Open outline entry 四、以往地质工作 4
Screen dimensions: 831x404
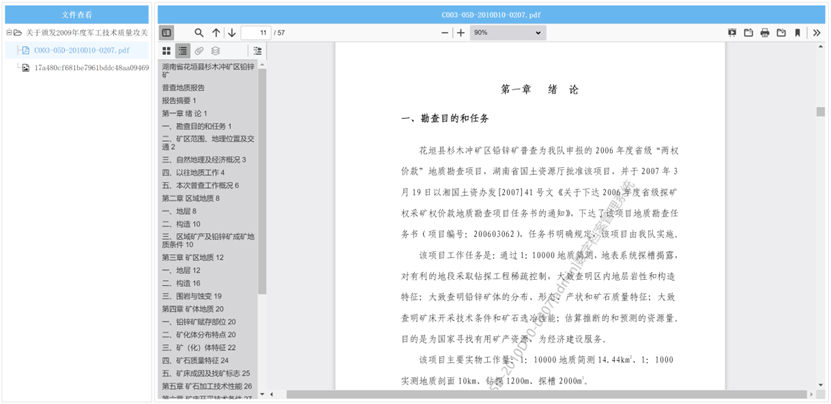[x=193, y=172]
